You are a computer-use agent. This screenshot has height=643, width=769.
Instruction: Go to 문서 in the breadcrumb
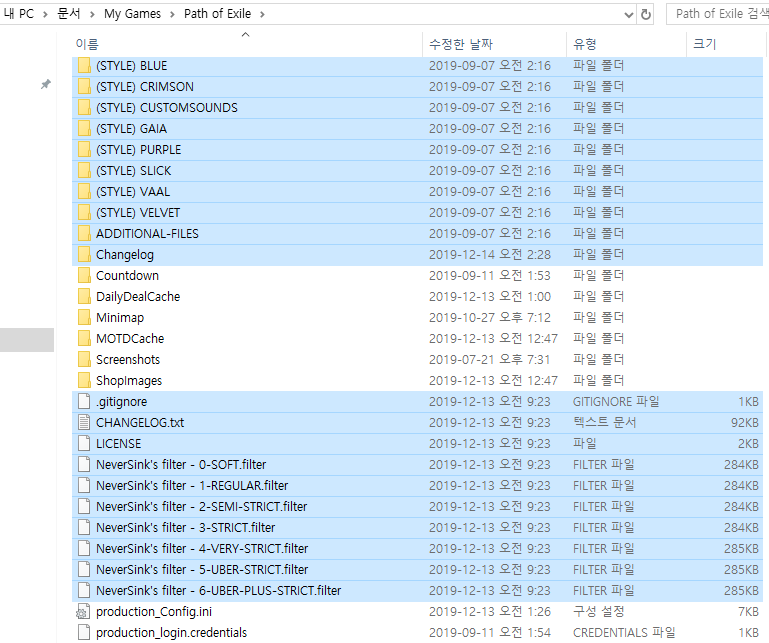[69, 14]
